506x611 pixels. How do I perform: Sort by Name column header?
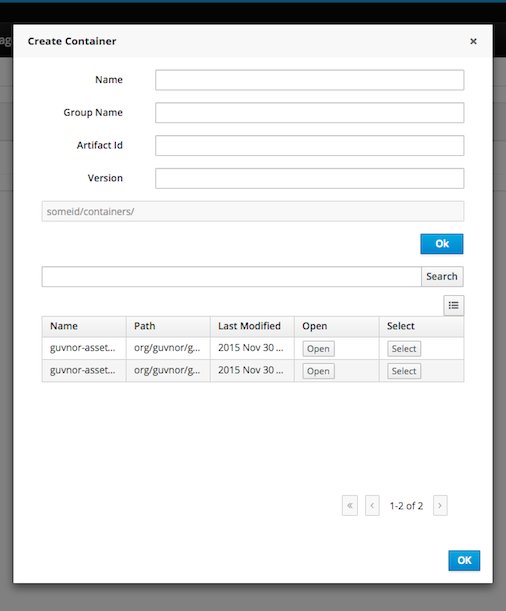point(84,326)
